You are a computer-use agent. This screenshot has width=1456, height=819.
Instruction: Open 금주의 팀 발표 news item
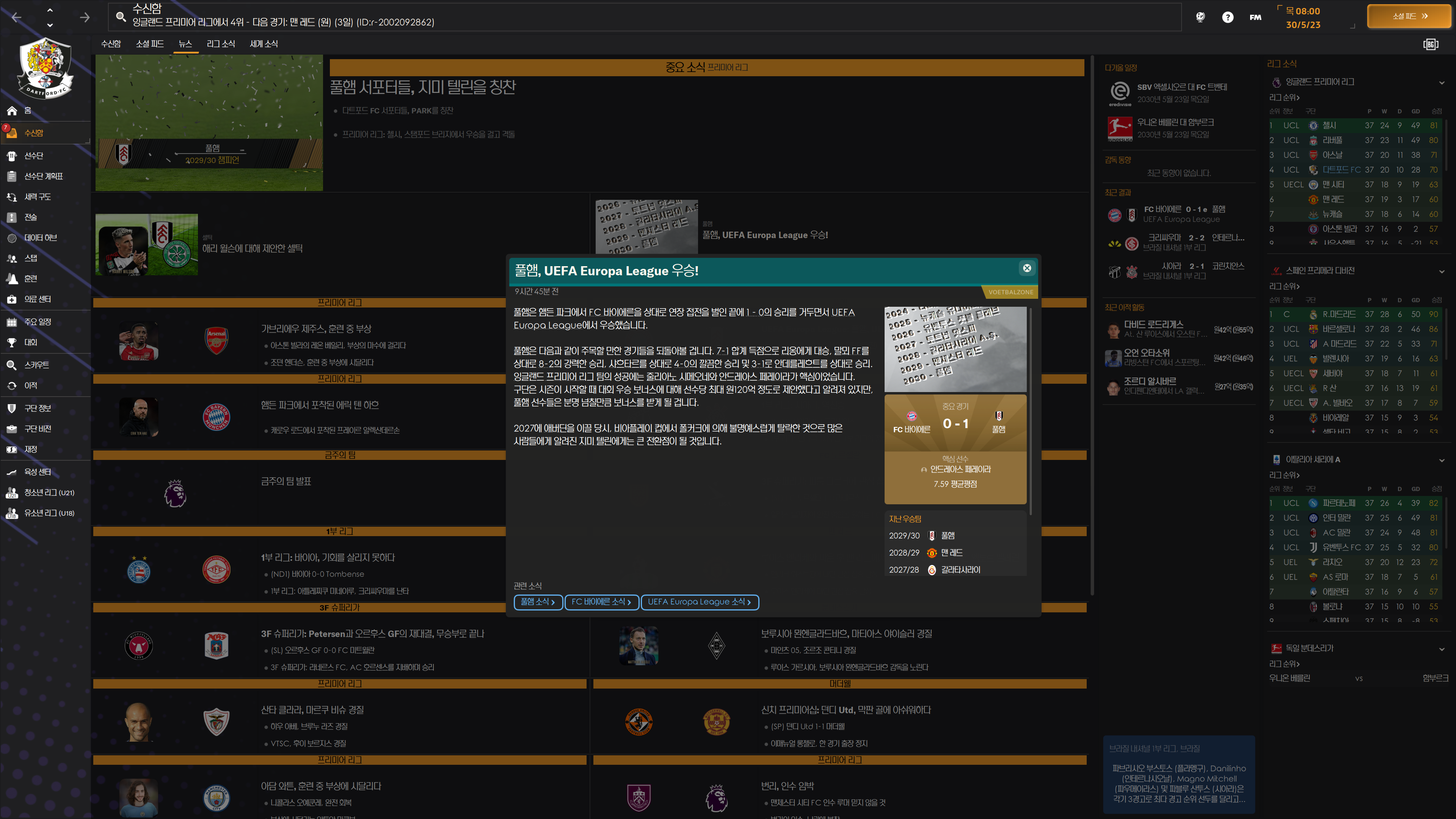click(x=286, y=481)
